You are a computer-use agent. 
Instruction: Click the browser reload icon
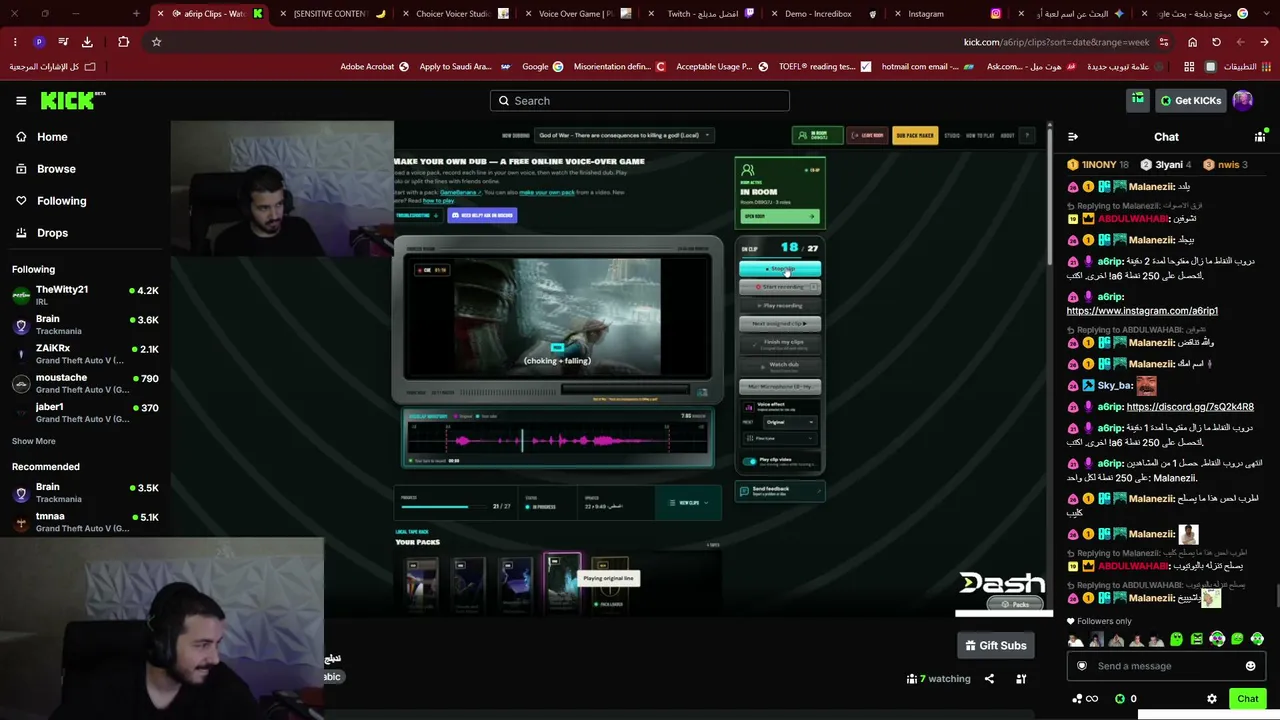click(x=1216, y=42)
